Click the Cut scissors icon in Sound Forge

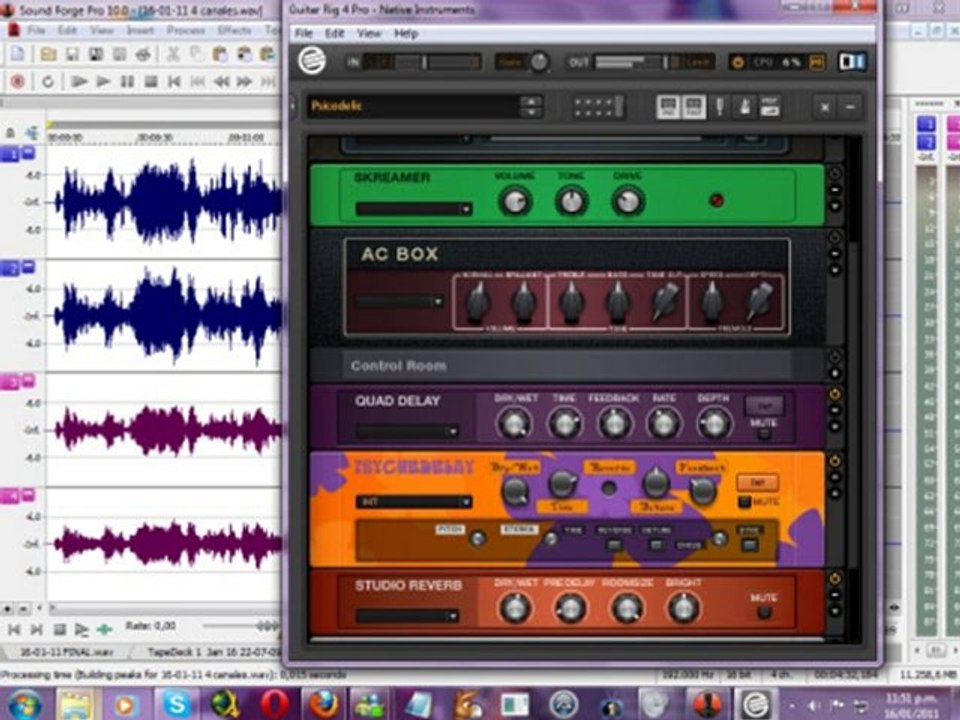pos(173,54)
